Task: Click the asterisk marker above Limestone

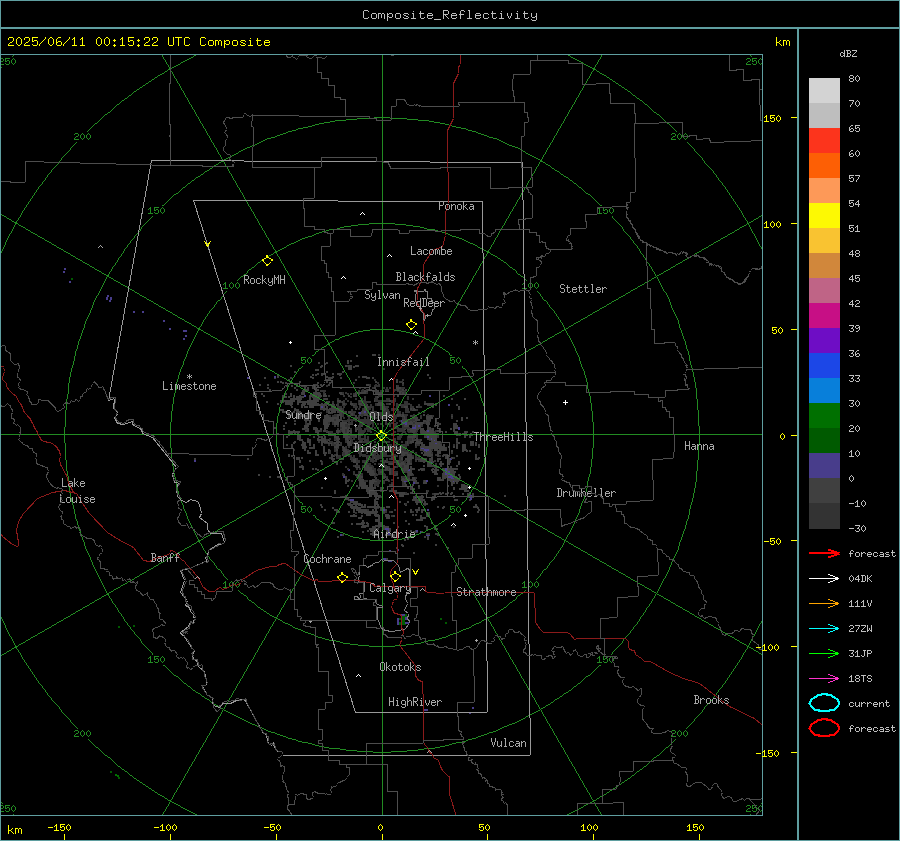Action: point(189,377)
